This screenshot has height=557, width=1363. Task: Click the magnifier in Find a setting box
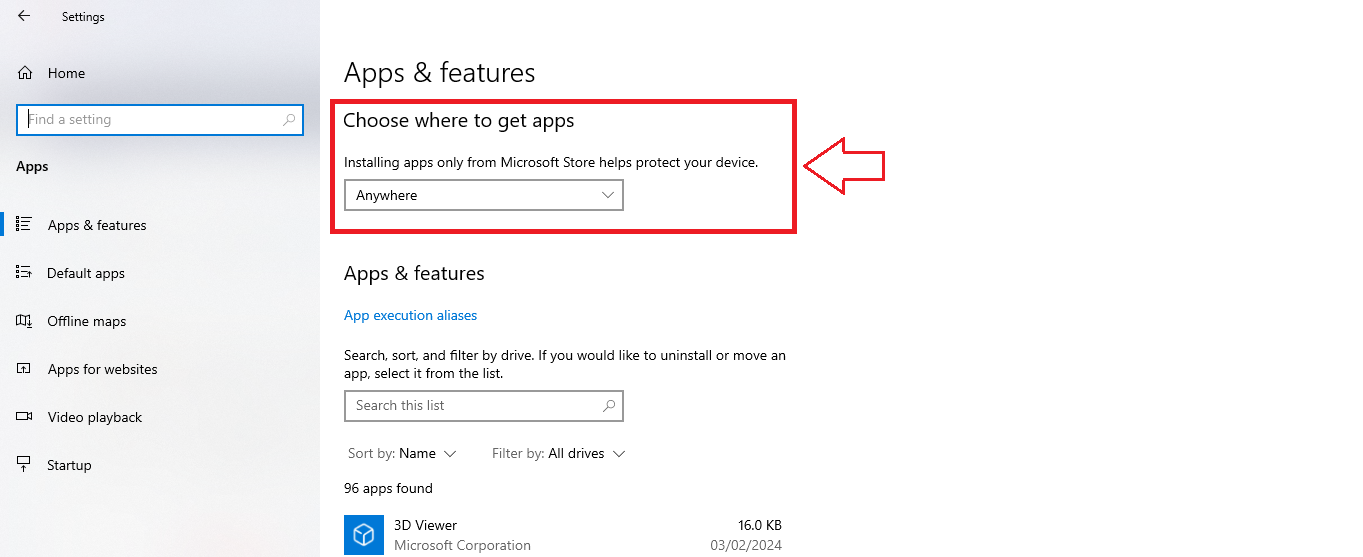pos(290,119)
